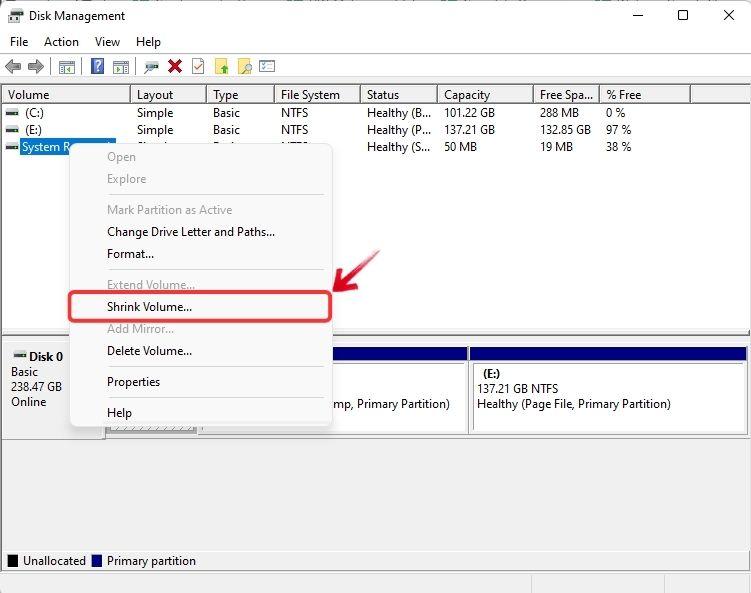Sort by the Free Space column header
The height and width of the screenshot is (593, 751).
coord(566,94)
